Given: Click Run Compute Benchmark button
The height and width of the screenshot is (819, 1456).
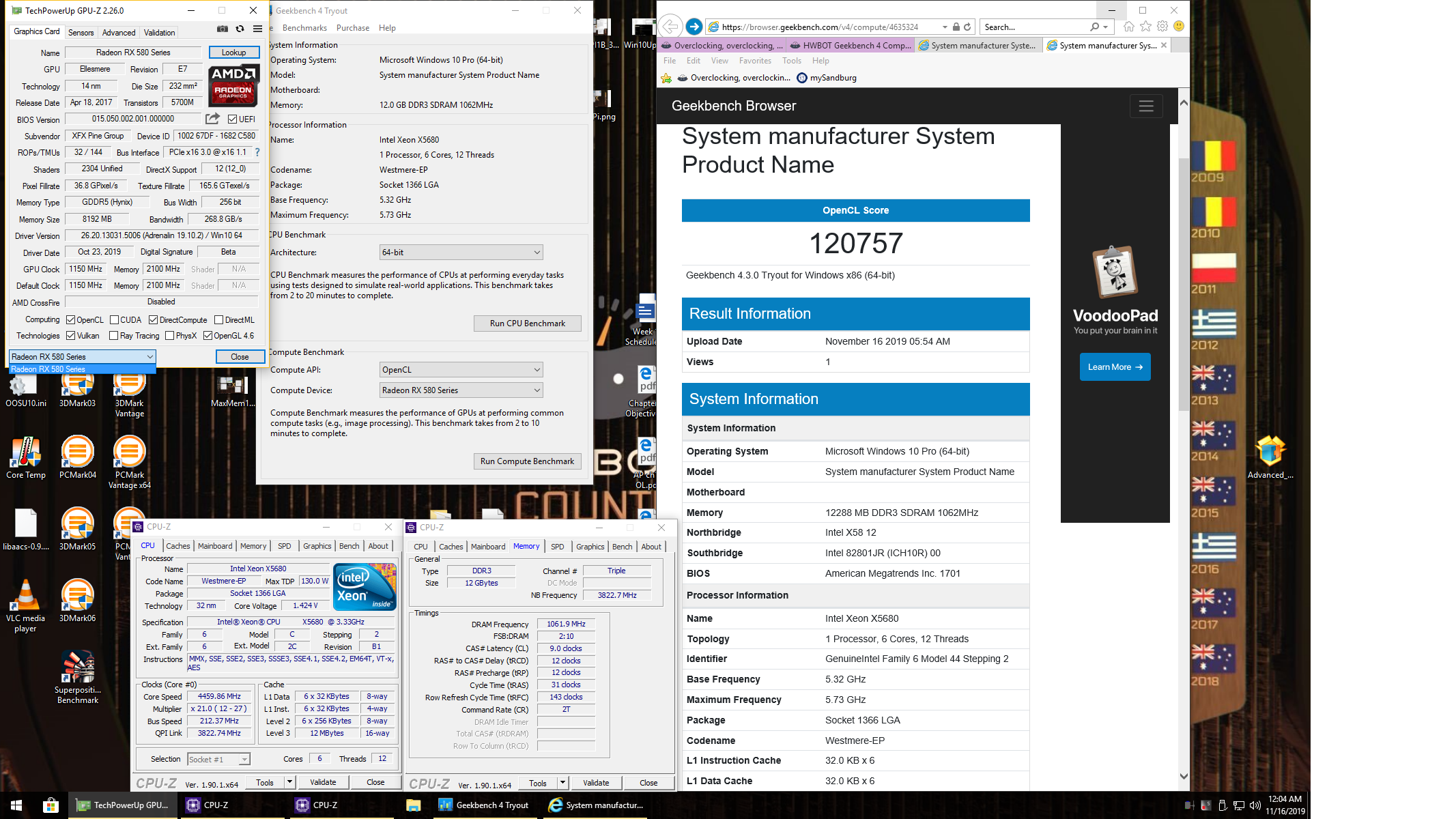Looking at the screenshot, I should [528, 461].
